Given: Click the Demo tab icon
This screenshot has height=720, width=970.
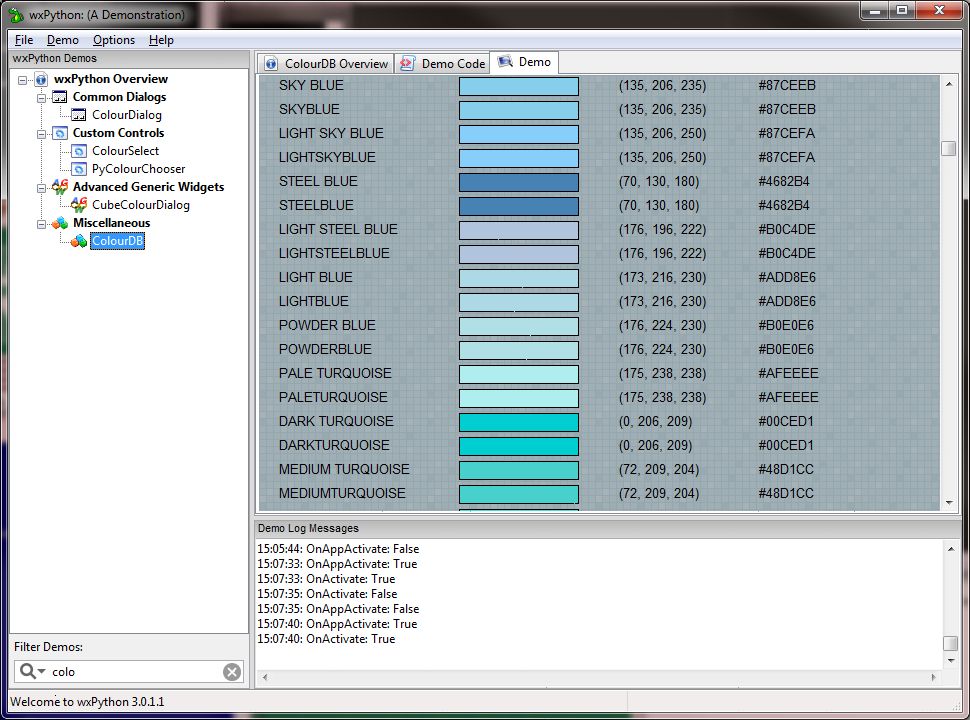Looking at the screenshot, I should click(505, 61).
